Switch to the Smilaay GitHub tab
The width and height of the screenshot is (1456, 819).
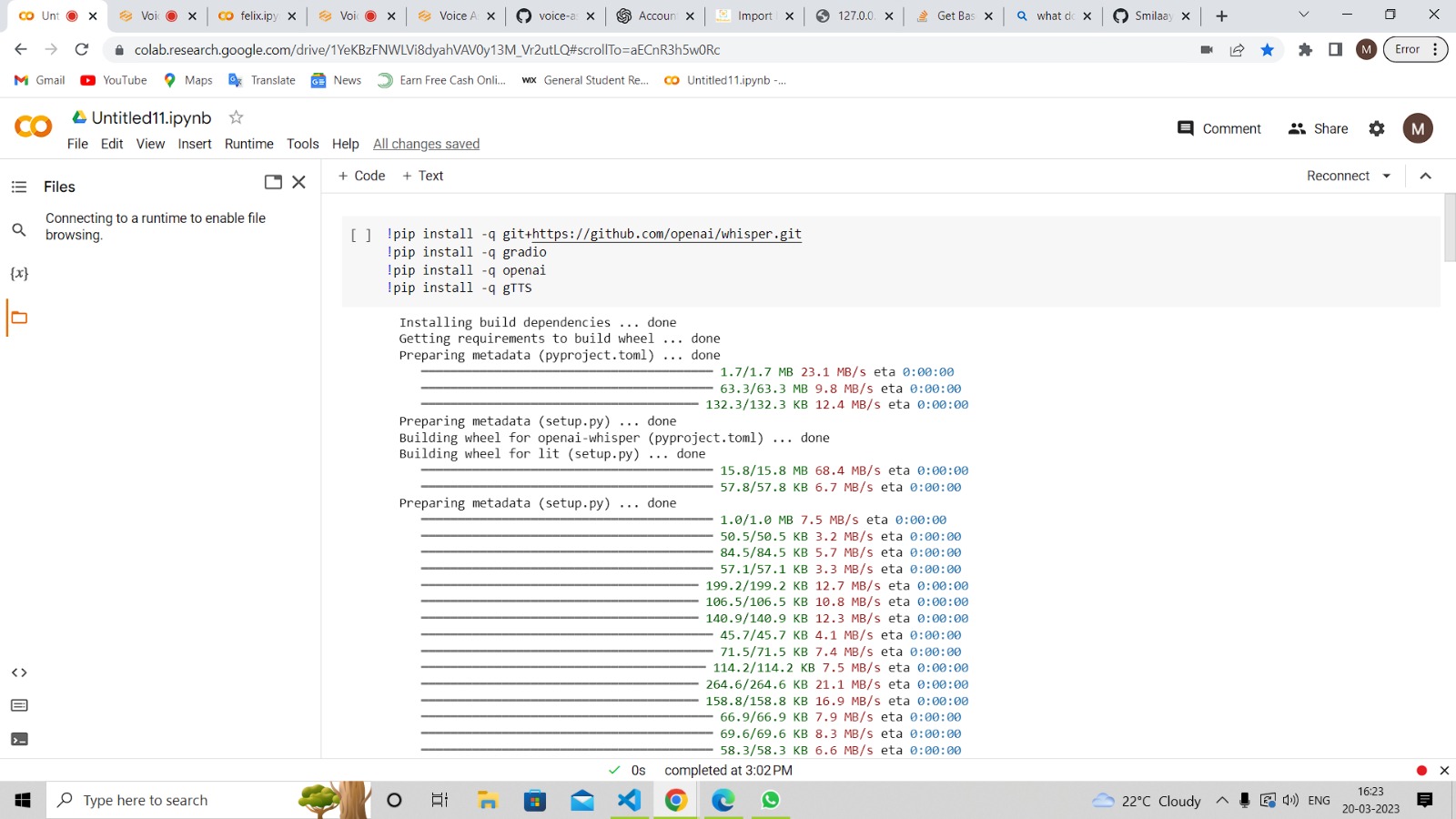[1151, 15]
